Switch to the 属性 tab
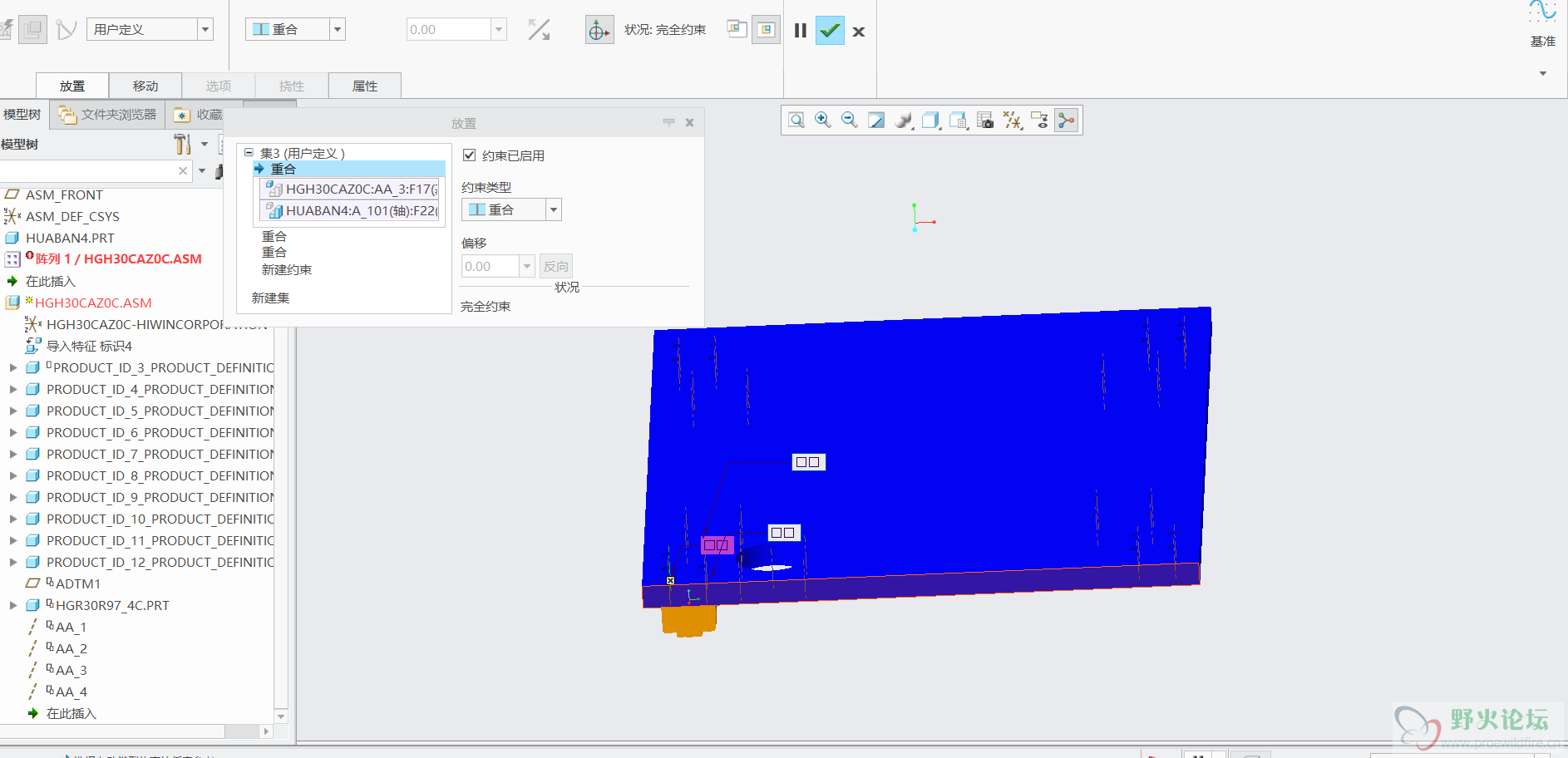1568x758 pixels. coord(365,86)
